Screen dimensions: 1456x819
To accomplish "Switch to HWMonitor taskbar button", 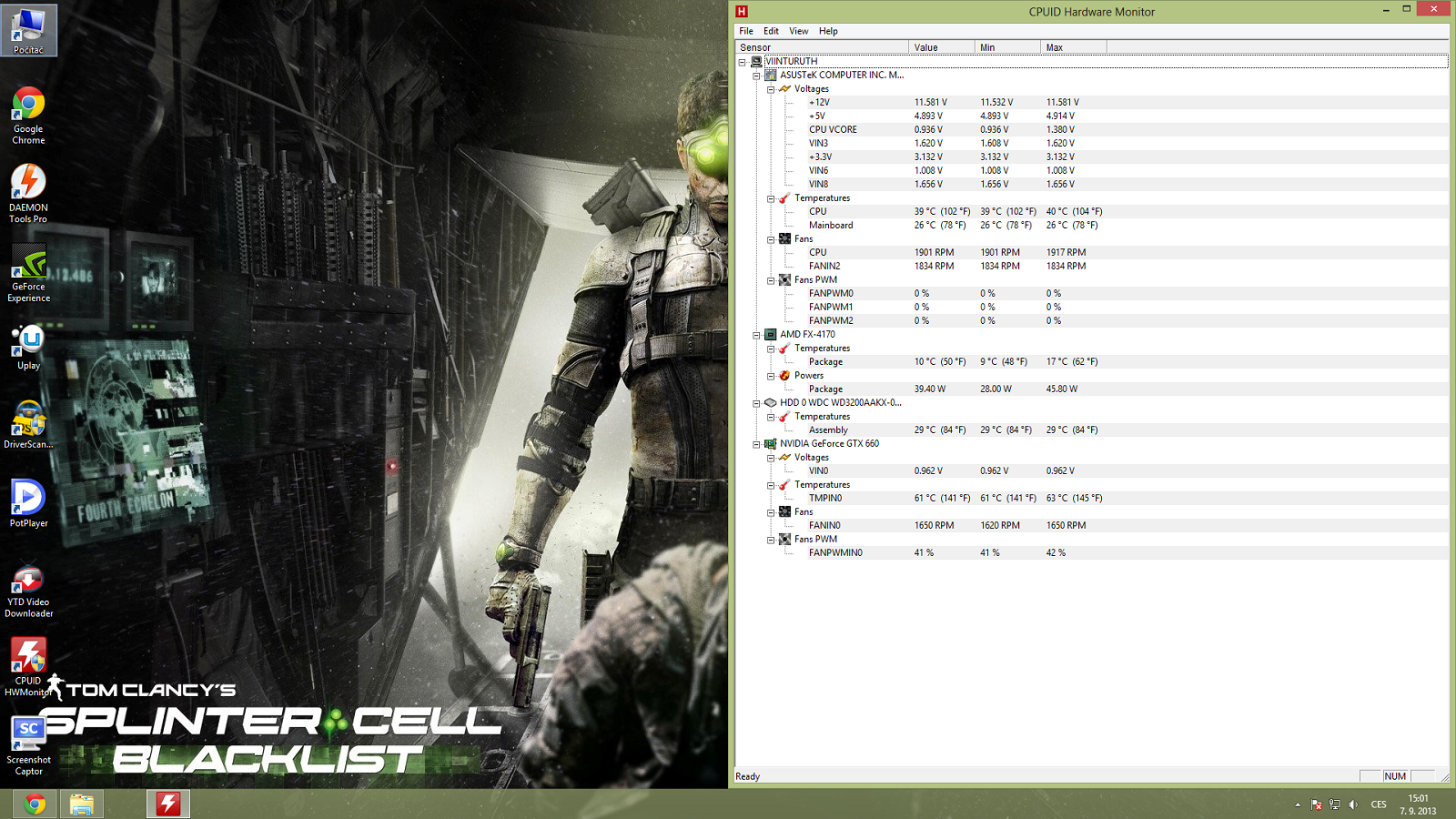I will click(x=168, y=804).
